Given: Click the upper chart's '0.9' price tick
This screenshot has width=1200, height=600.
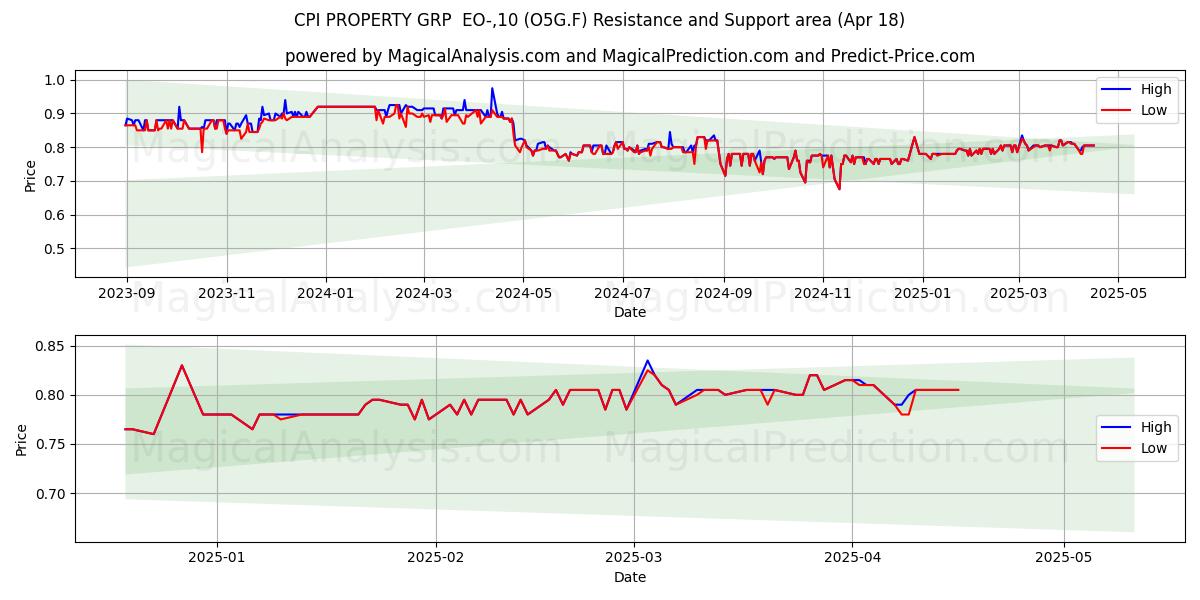Looking at the screenshot, I should (x=55, y=114).
